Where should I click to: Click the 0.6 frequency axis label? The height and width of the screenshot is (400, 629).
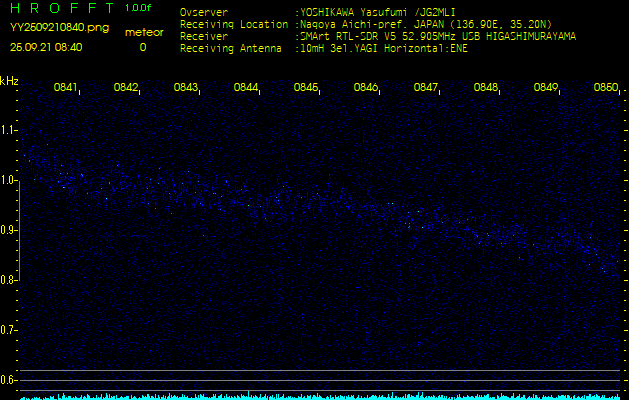tap(9, 380)
